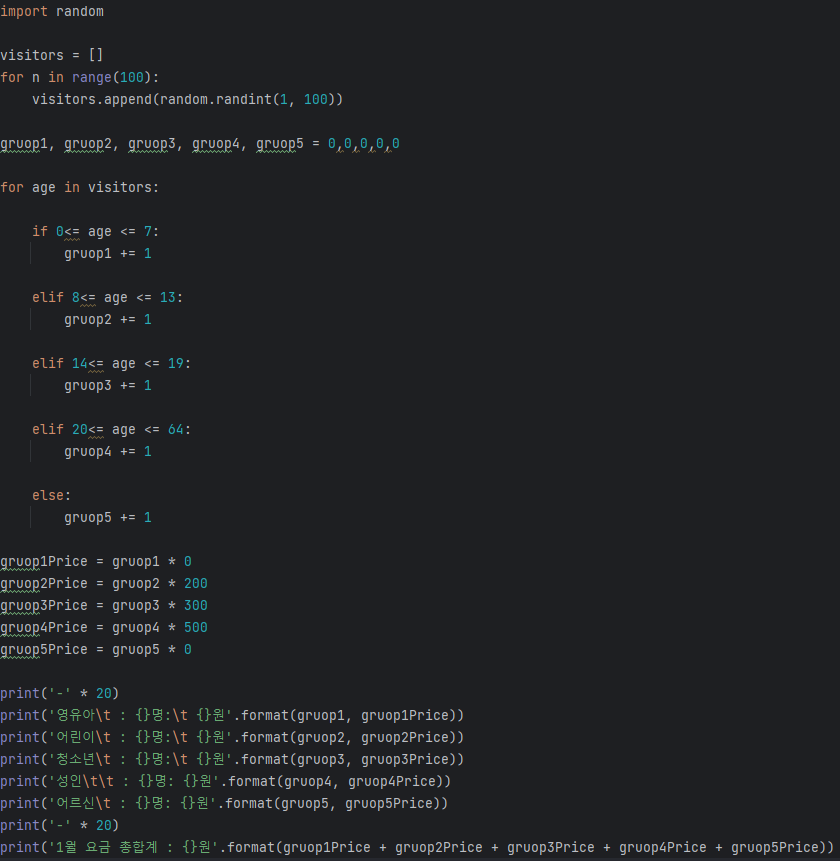840x861 pixels.
Task: Click the 'range' keyword in the for-n loop
Action: click(92, 77)
